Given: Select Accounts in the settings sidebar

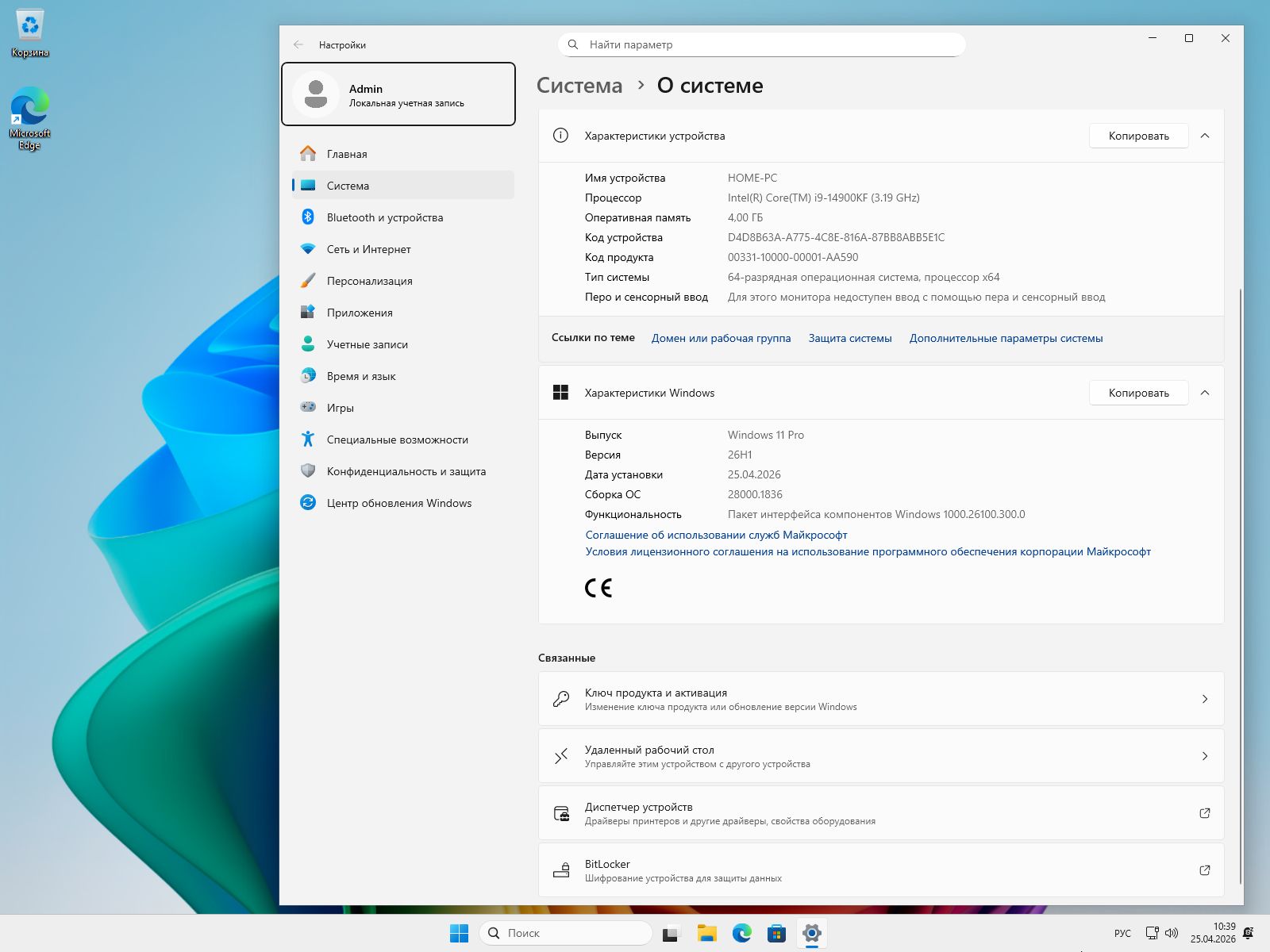Looking at the screenshot, I should click(367, 344).
